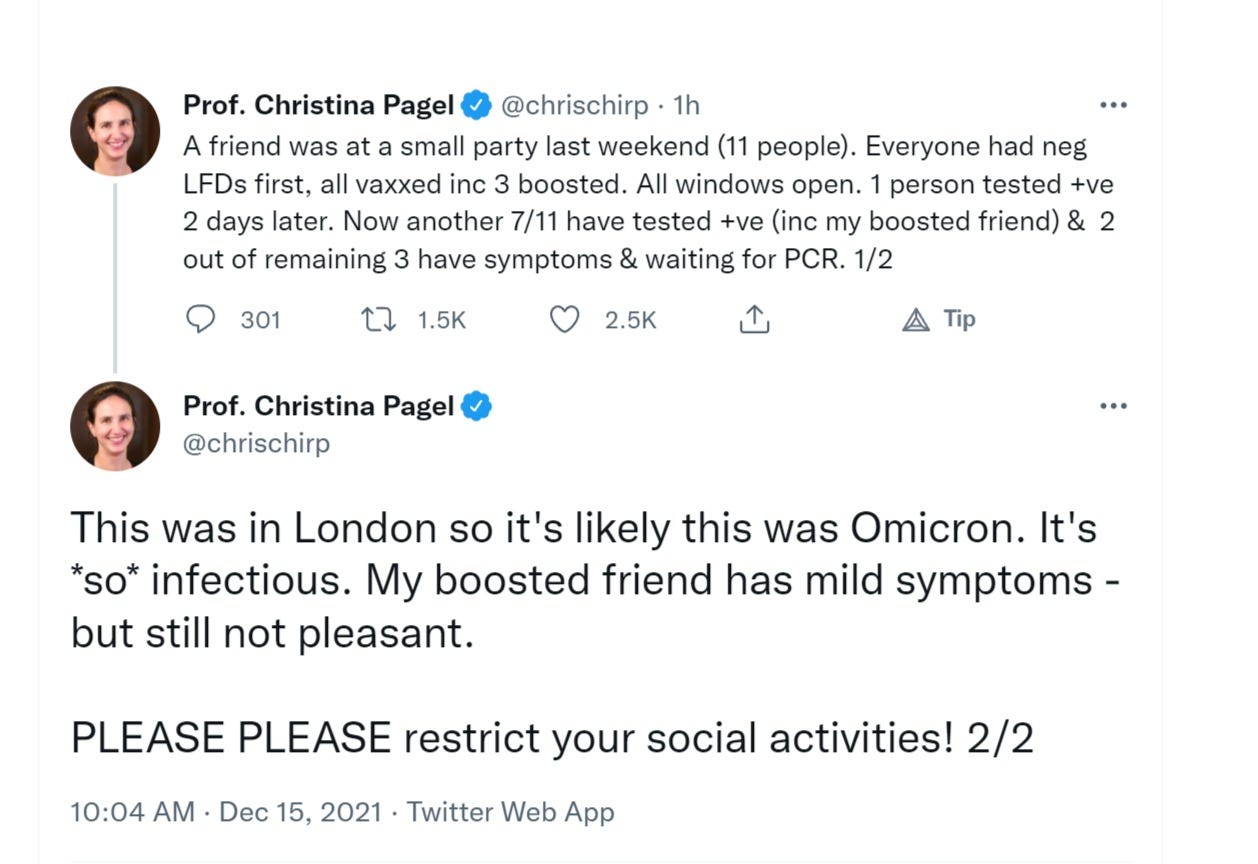This screenshot has width=1258, height=864.
Task: Click the Tip triangle icon
Action: coord(915,320)
